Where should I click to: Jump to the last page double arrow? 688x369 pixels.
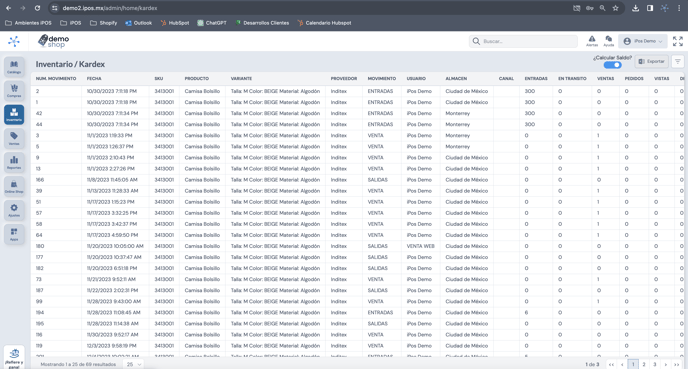[677, 364]
